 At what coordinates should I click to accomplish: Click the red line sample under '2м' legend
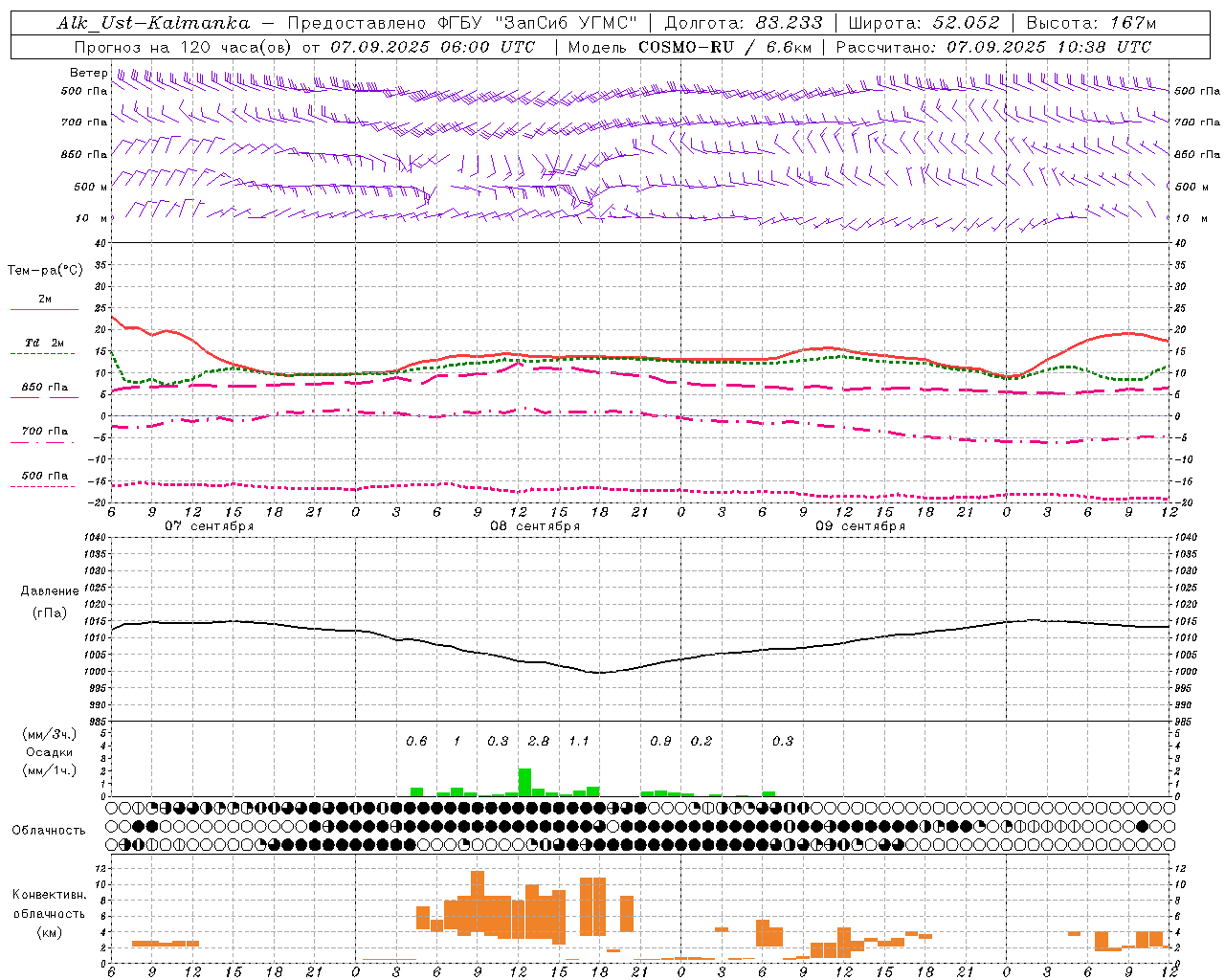tap(44, 309)
